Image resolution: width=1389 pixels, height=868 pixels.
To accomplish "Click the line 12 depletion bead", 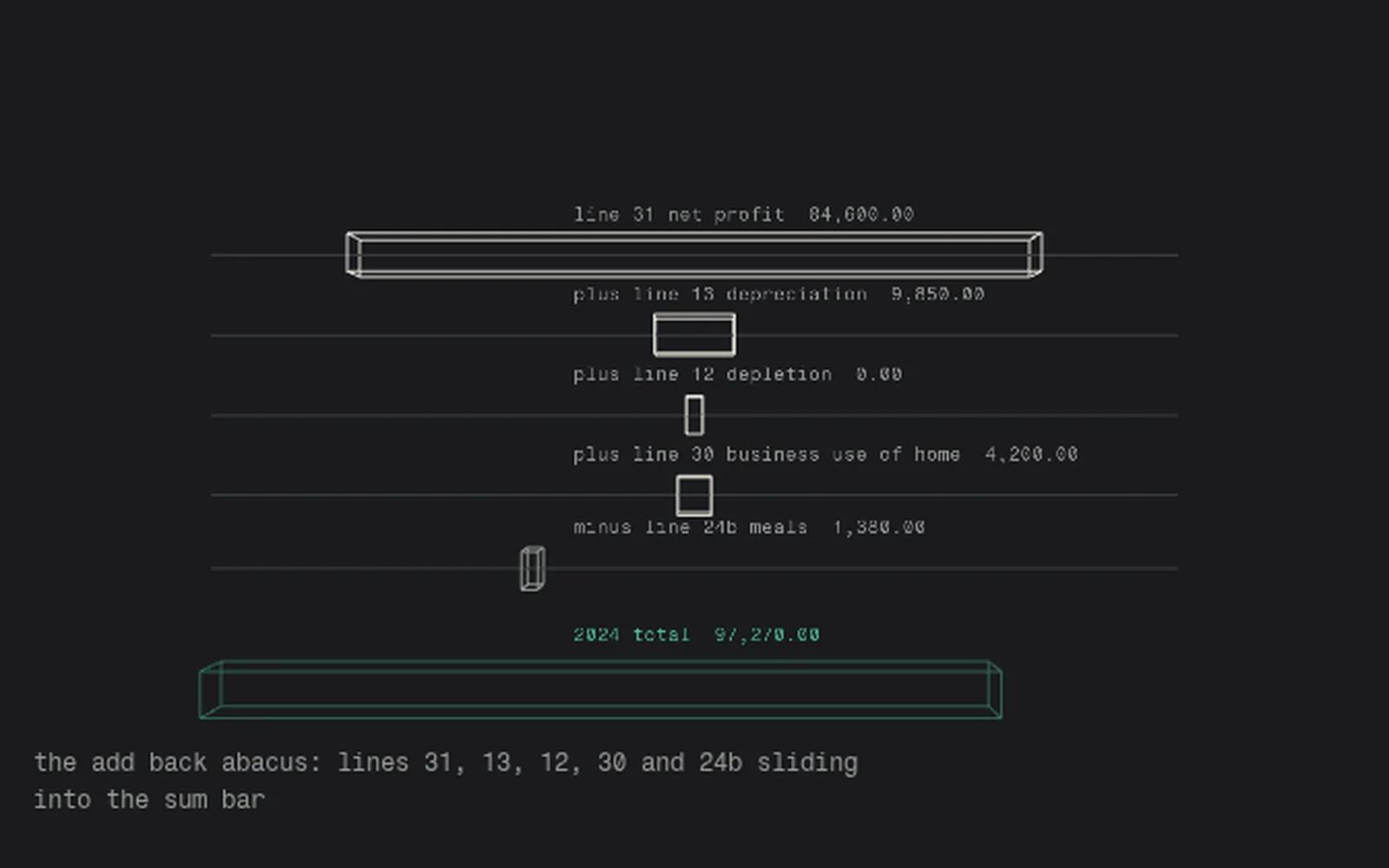I will (x=694, y=415).
